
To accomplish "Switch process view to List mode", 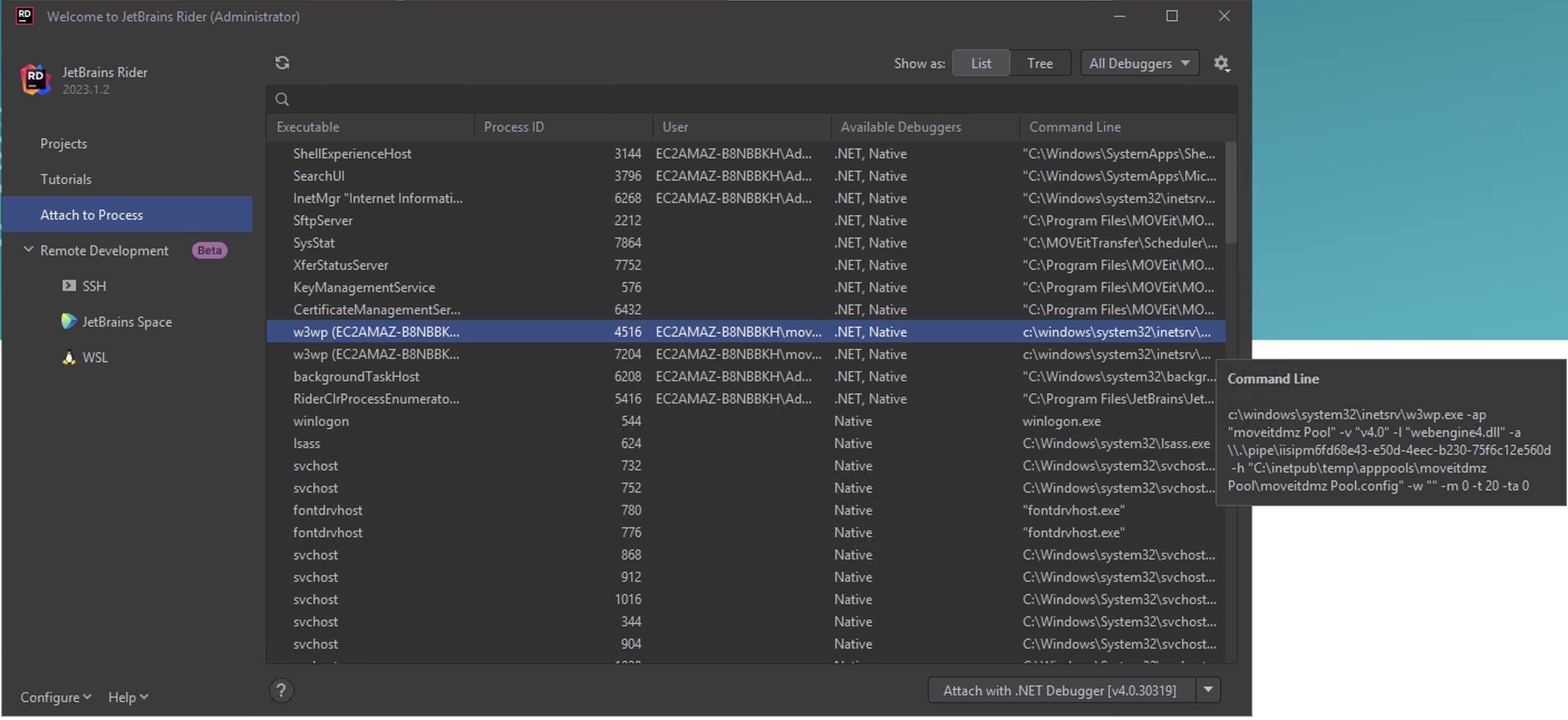I will (980, 62).
